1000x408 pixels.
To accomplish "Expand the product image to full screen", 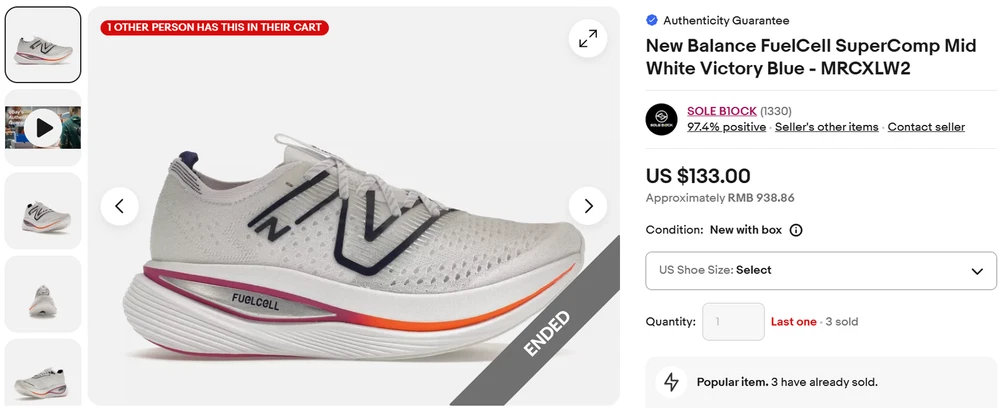I will click(588, 38).
